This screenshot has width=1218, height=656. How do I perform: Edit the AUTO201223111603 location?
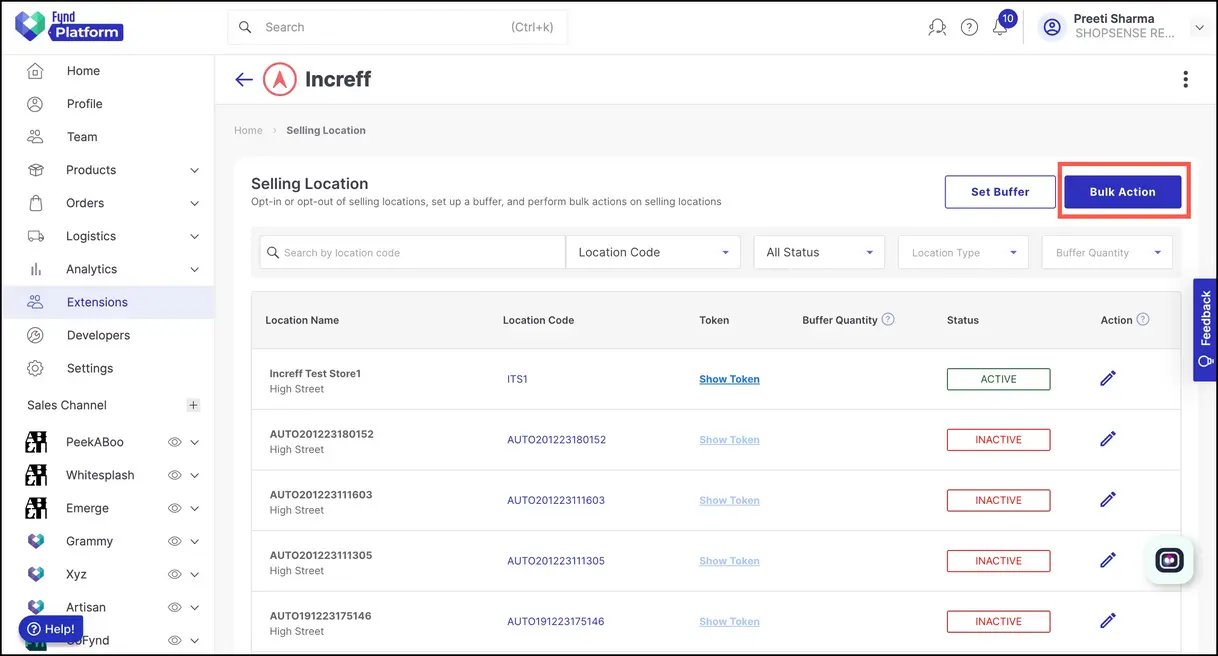pyautogui.click(x=1108, y=500)
